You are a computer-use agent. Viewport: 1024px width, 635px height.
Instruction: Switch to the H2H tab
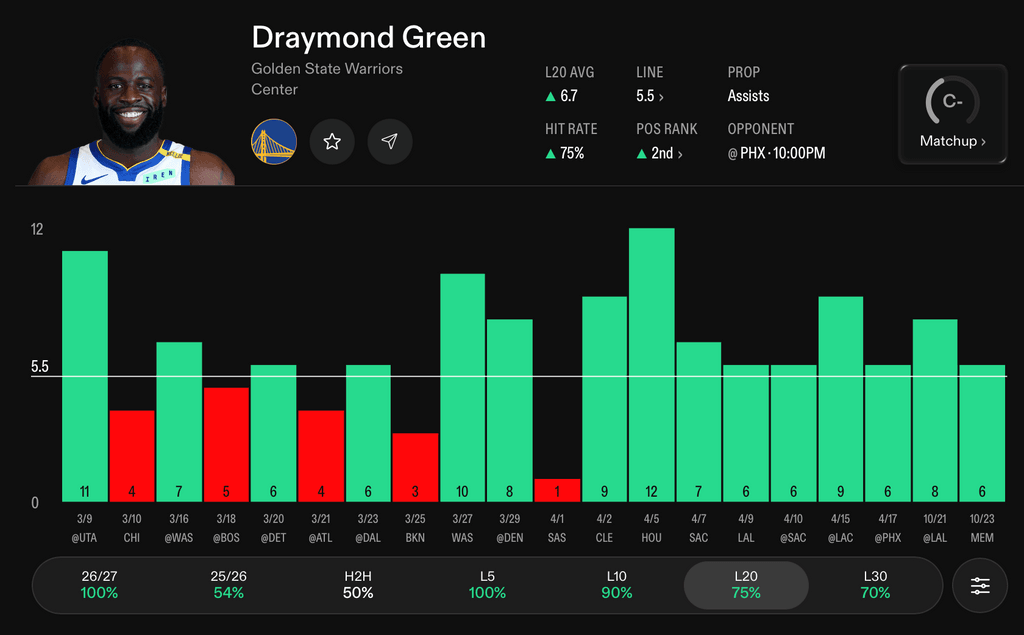click(358, 585)
